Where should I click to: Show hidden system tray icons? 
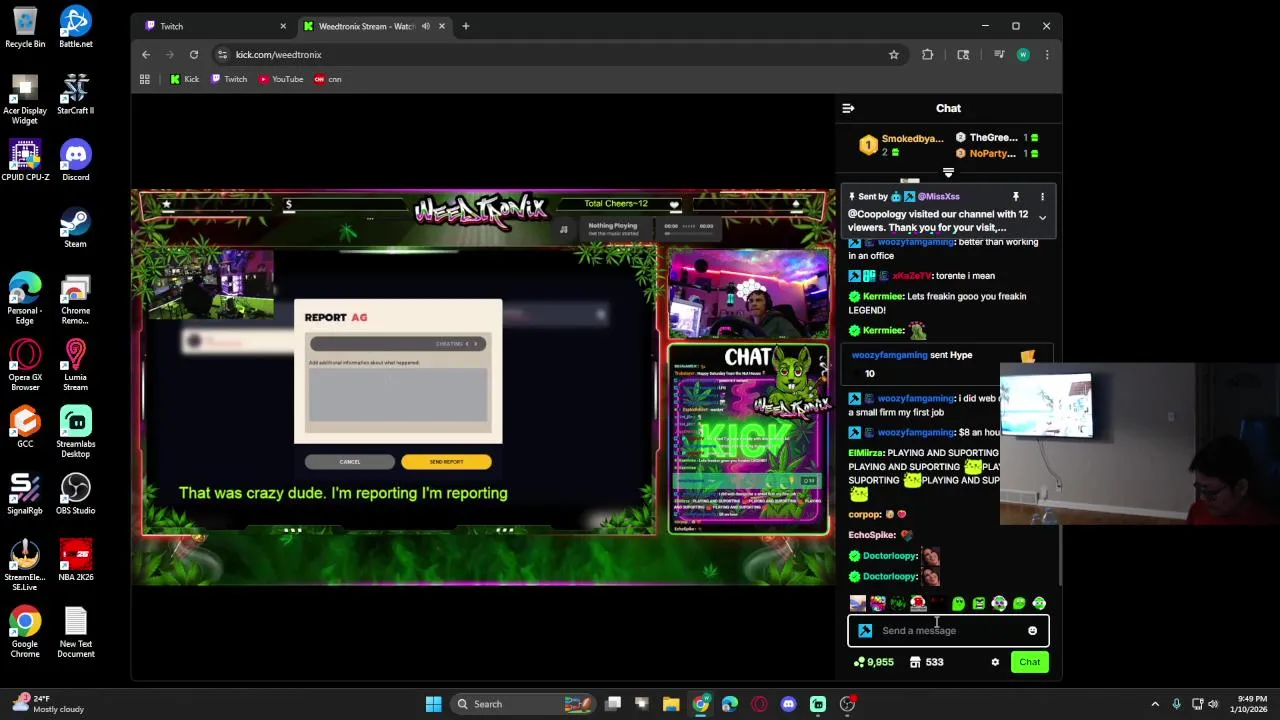point(1155,704)
